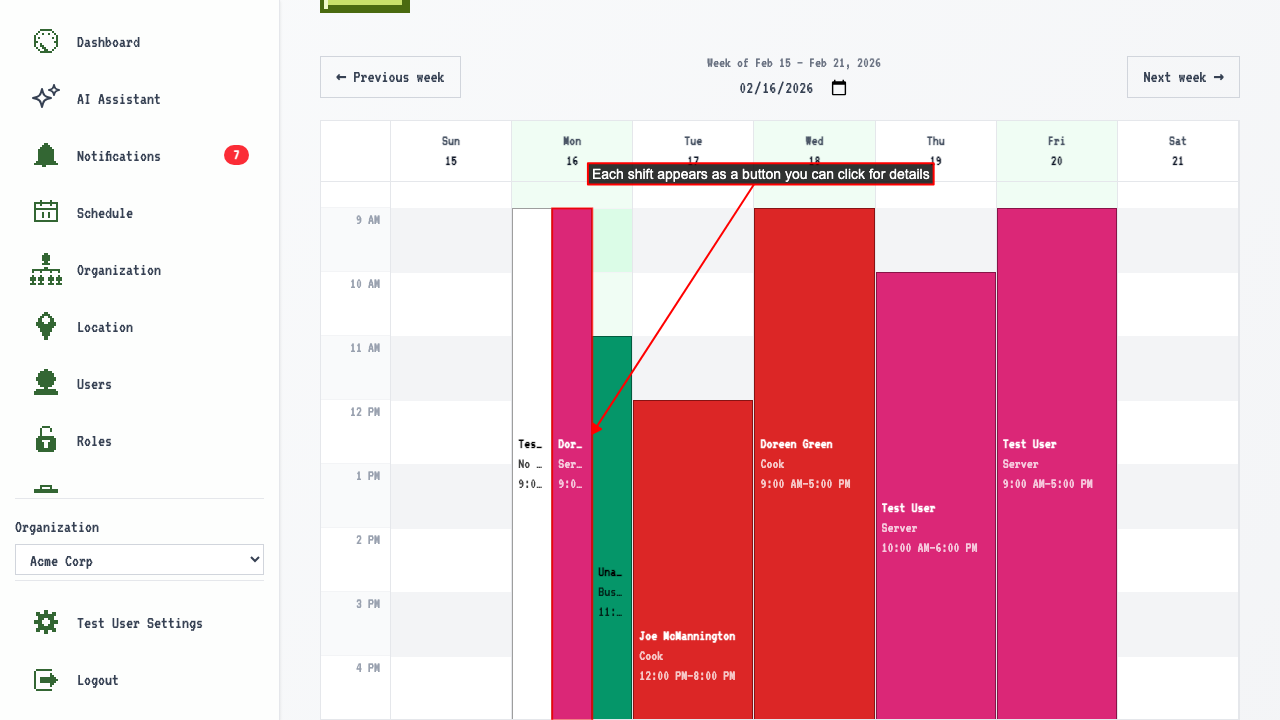Open the Test User Settings gear icon
The height and width of the screenshot is (720, 1280).
[46, 623]
